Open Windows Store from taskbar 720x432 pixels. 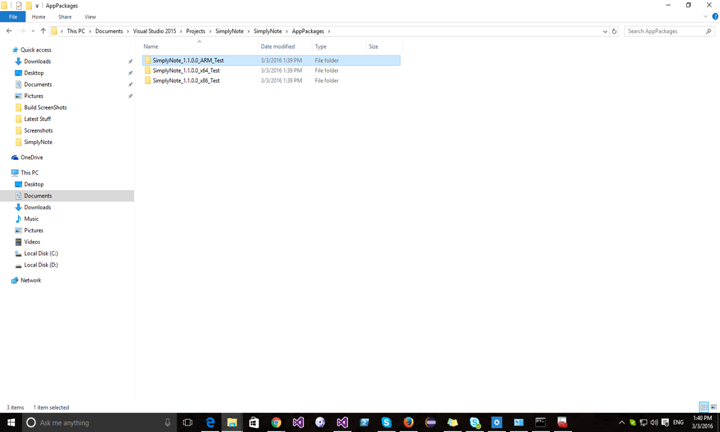coord(254,422)
